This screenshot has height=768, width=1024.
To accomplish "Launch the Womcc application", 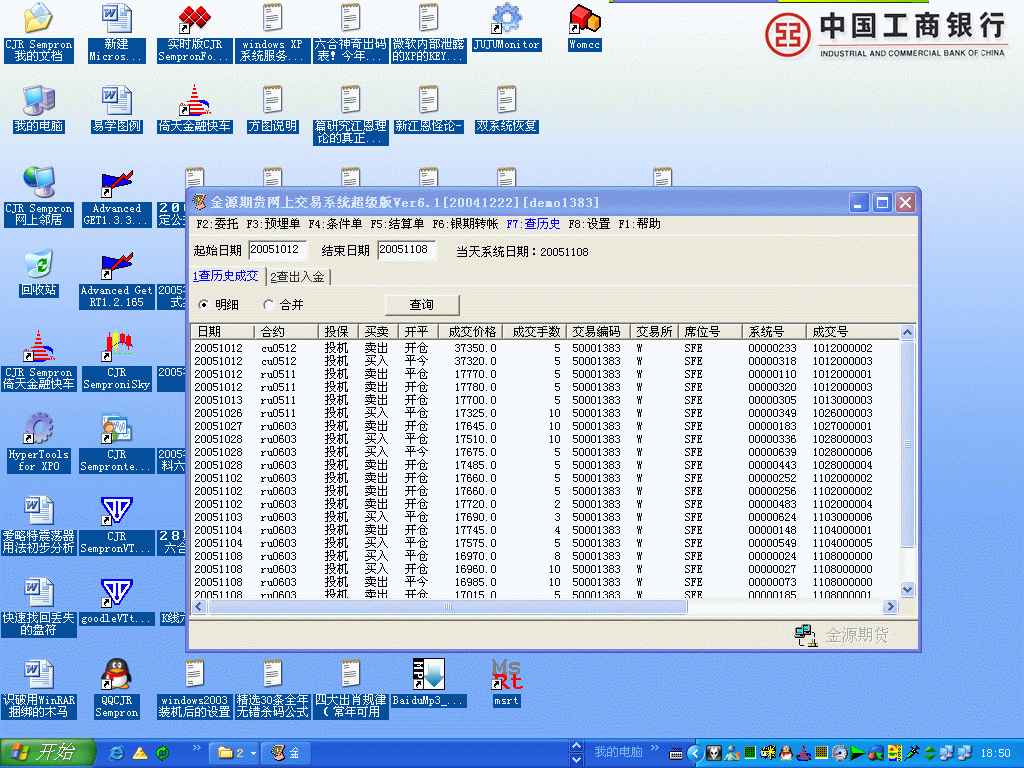I will [x=583, y=18].
